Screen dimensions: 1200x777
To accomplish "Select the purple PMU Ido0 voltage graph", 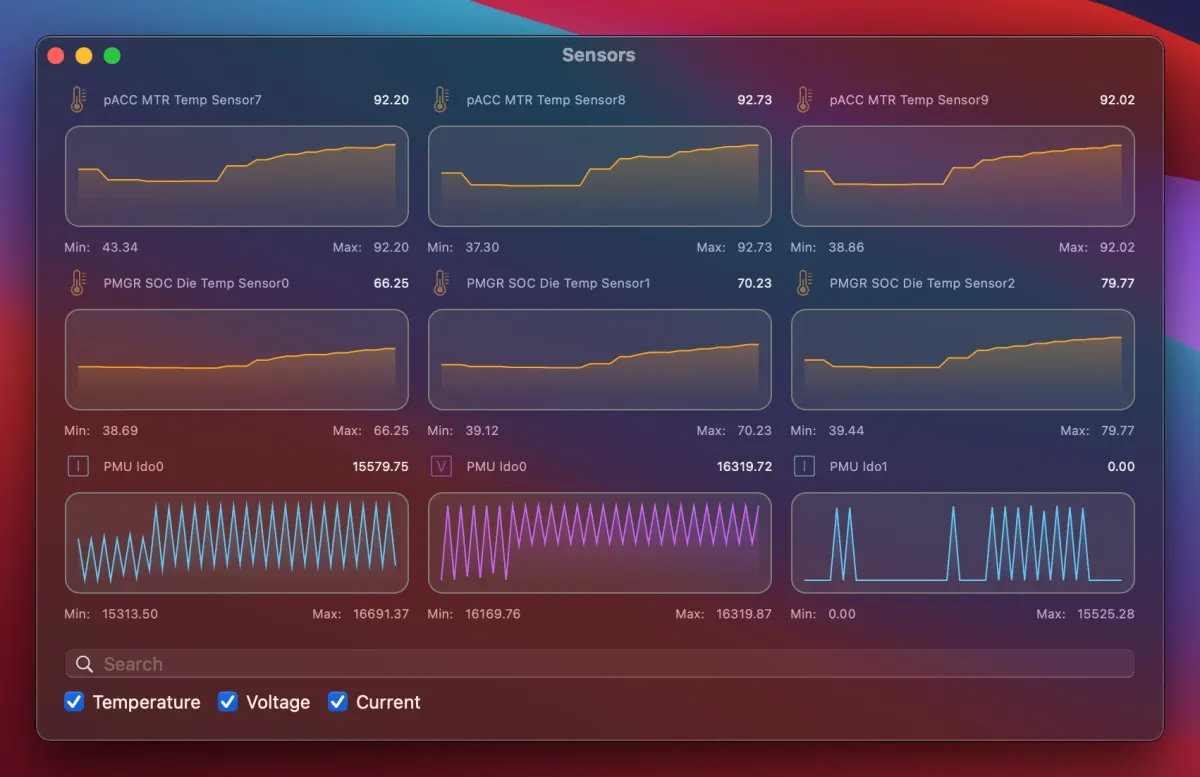I will [x=600, y=542].
